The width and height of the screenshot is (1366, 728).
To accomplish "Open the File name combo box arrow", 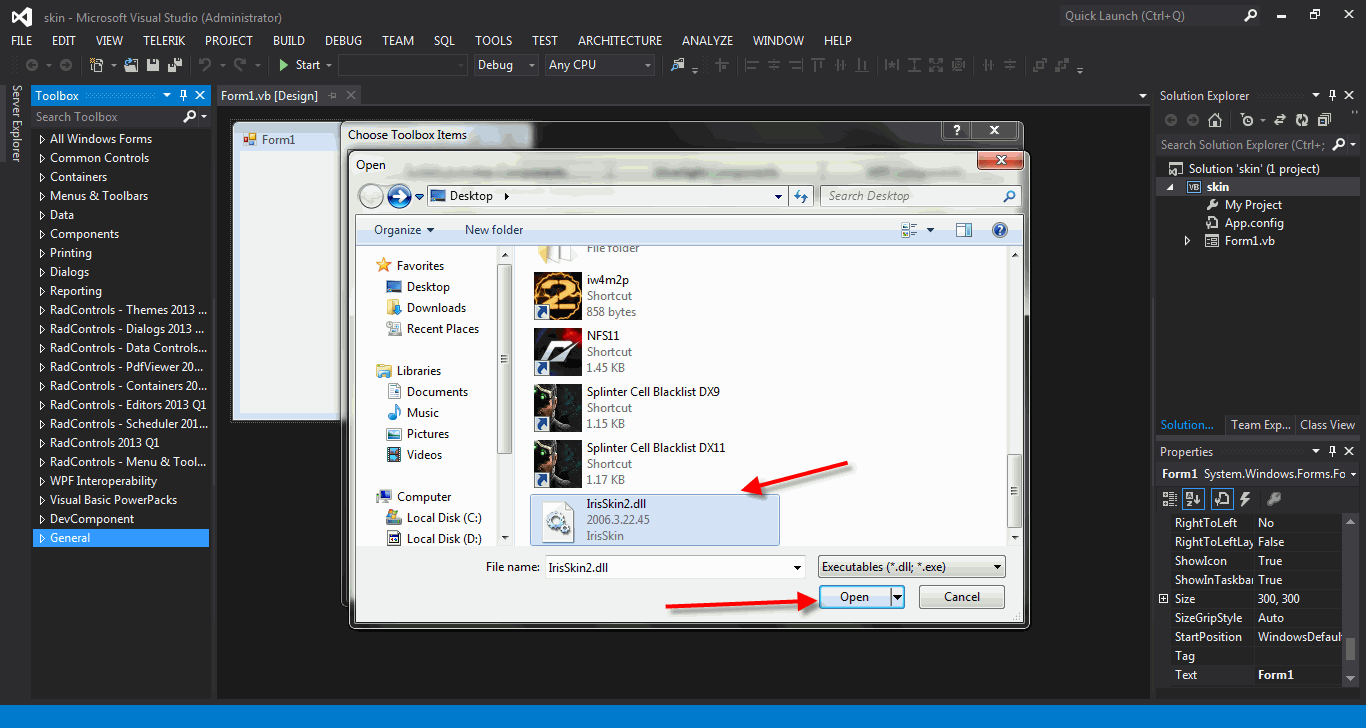I will click(797, 567).
